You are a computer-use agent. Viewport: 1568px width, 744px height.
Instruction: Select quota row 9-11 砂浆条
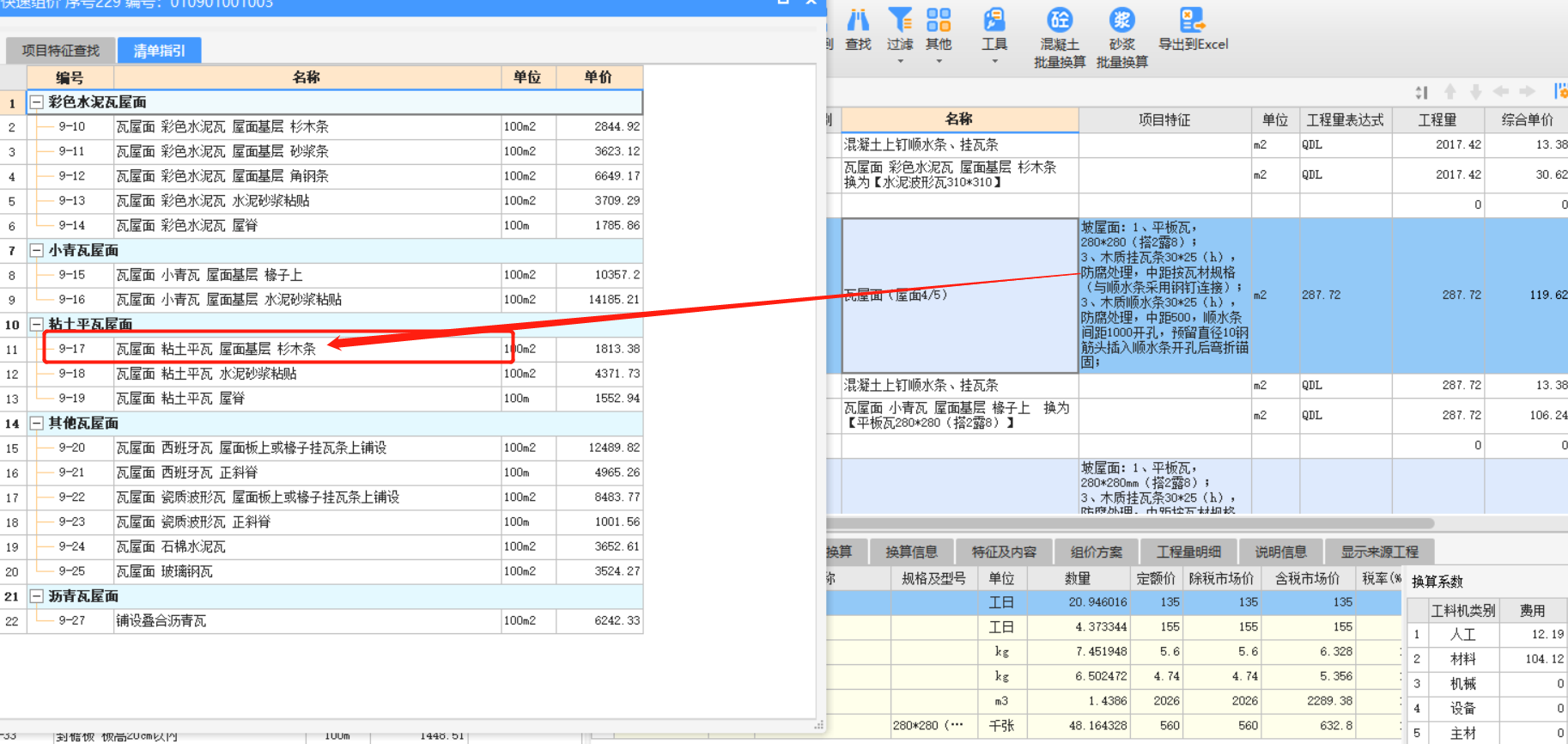pyautogui.click(x=335, y=152)
